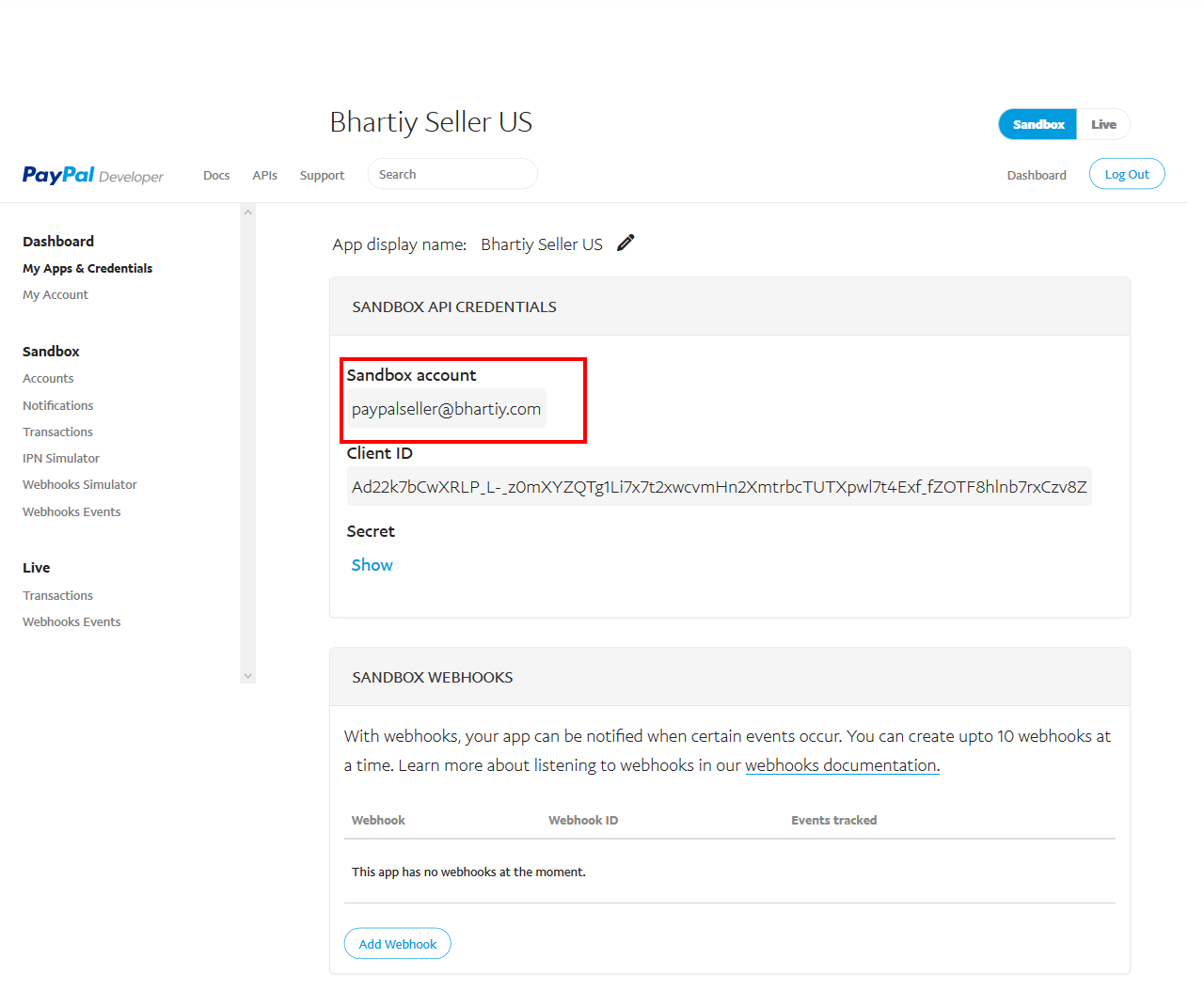Open My Account in sidebar
This screenshot has width=1204, height=990.
coord(55,294)
